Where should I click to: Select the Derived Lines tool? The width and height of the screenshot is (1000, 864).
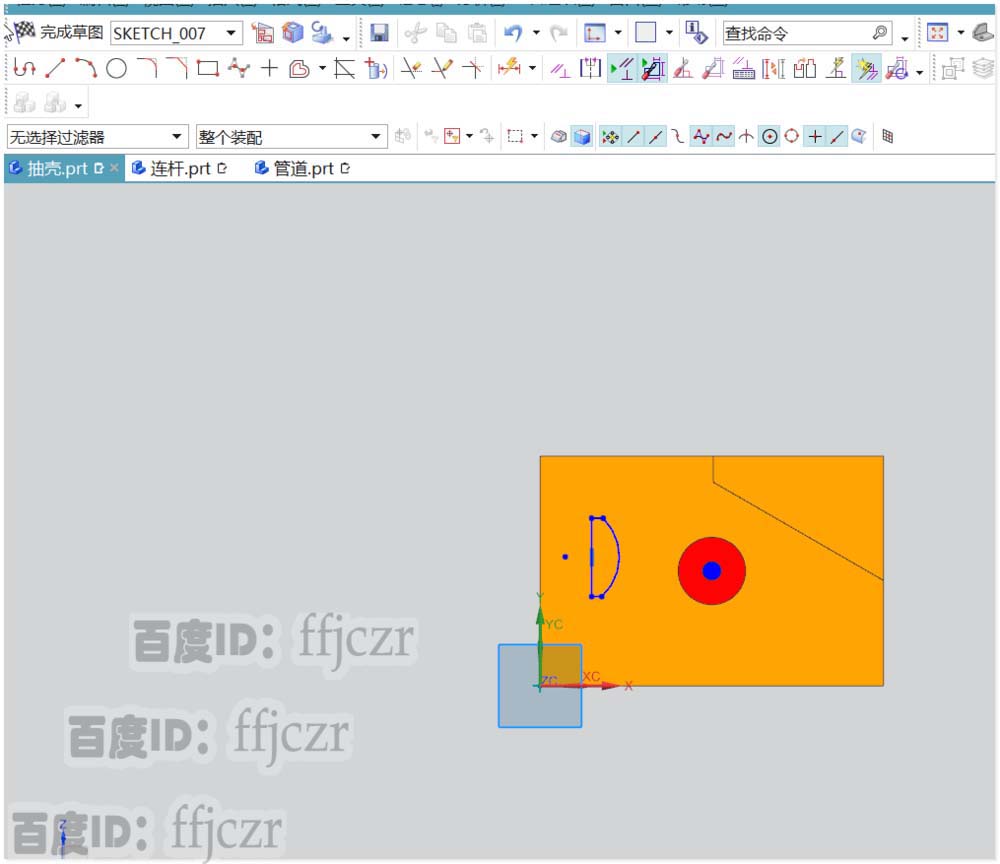click(345, 68)
